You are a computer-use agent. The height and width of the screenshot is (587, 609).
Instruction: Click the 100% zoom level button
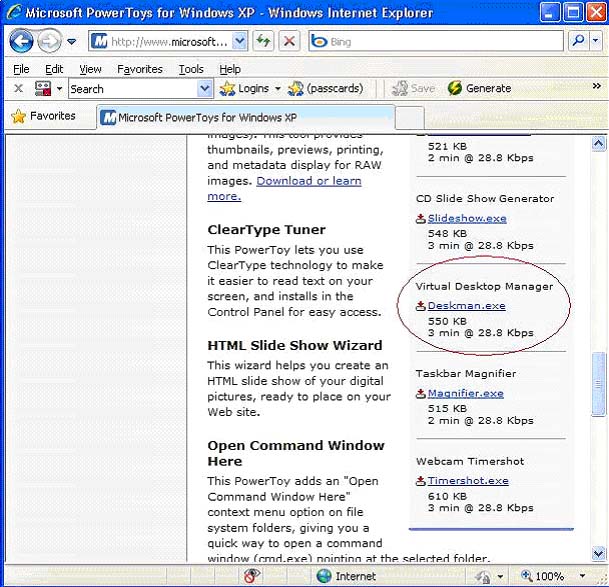(x=543, y=576)
